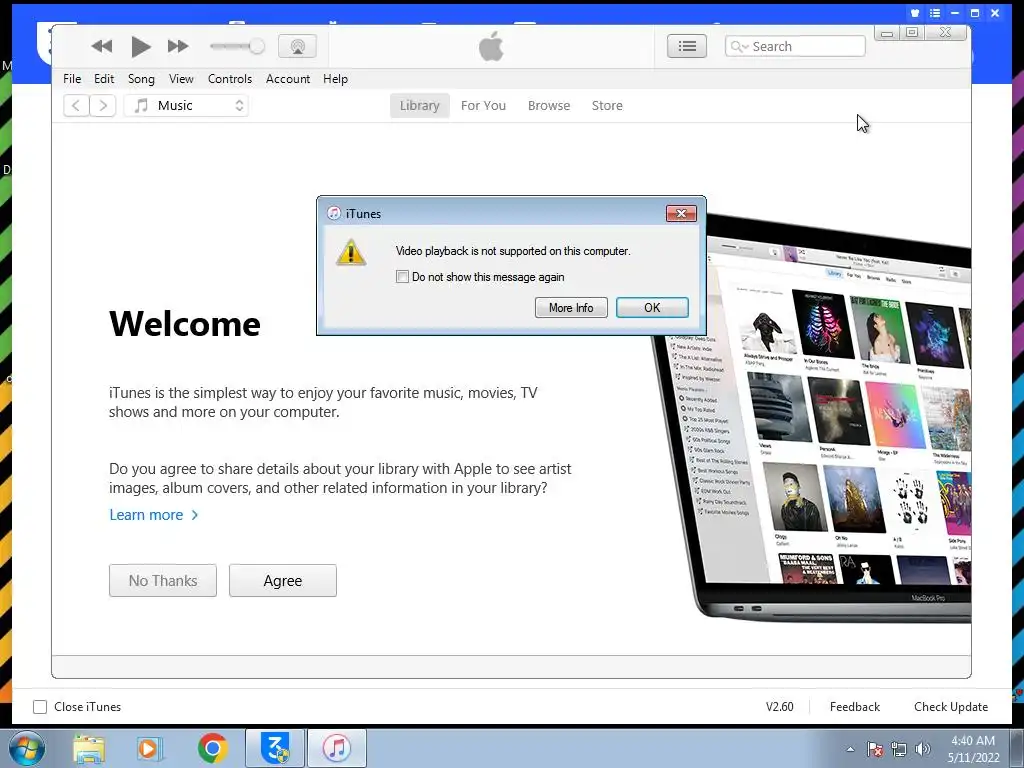
Task: Open the media player taskbar icon
Action: click(x=150, y=748)
